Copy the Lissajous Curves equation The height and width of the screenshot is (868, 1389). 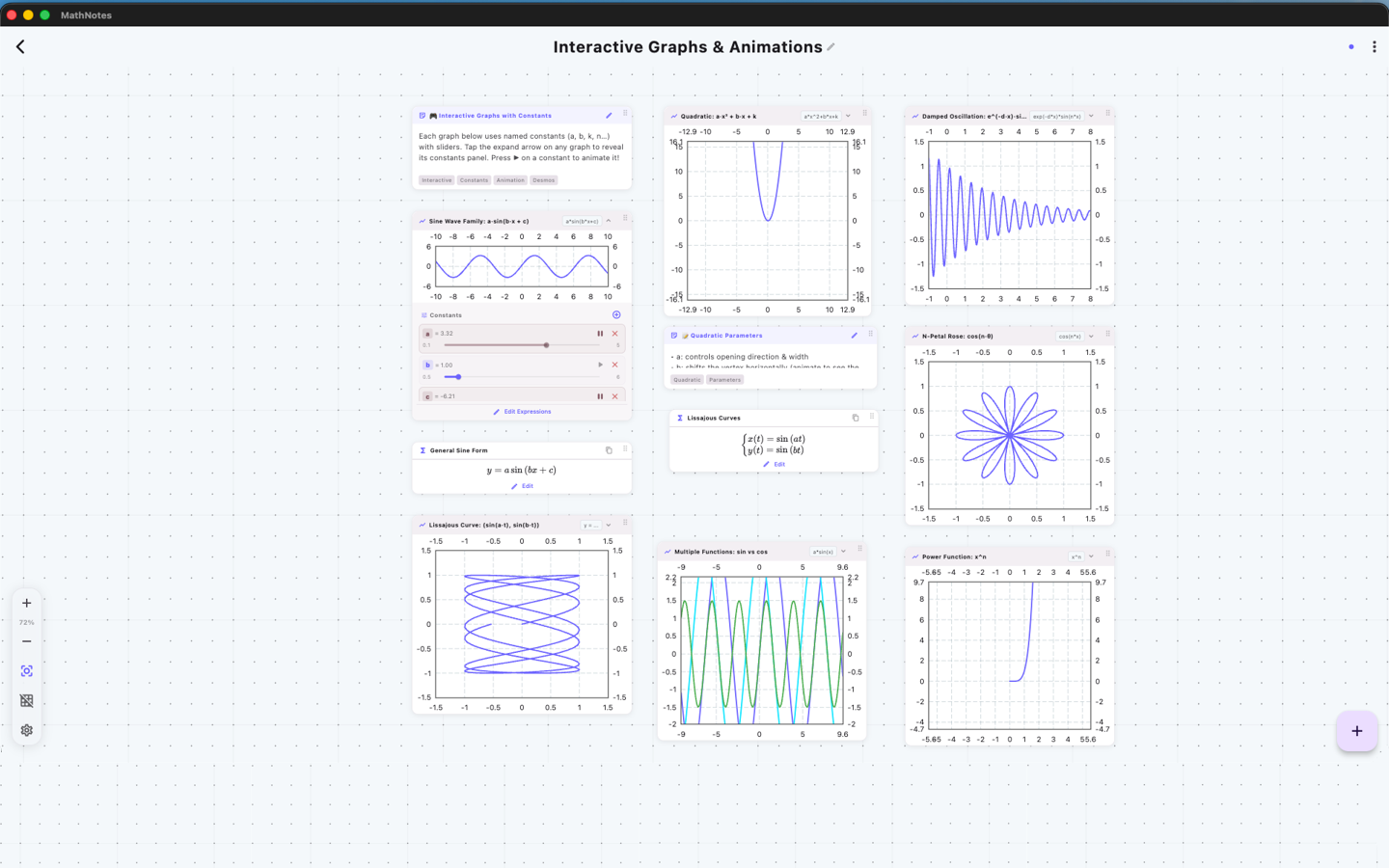[x=856, y=418]
